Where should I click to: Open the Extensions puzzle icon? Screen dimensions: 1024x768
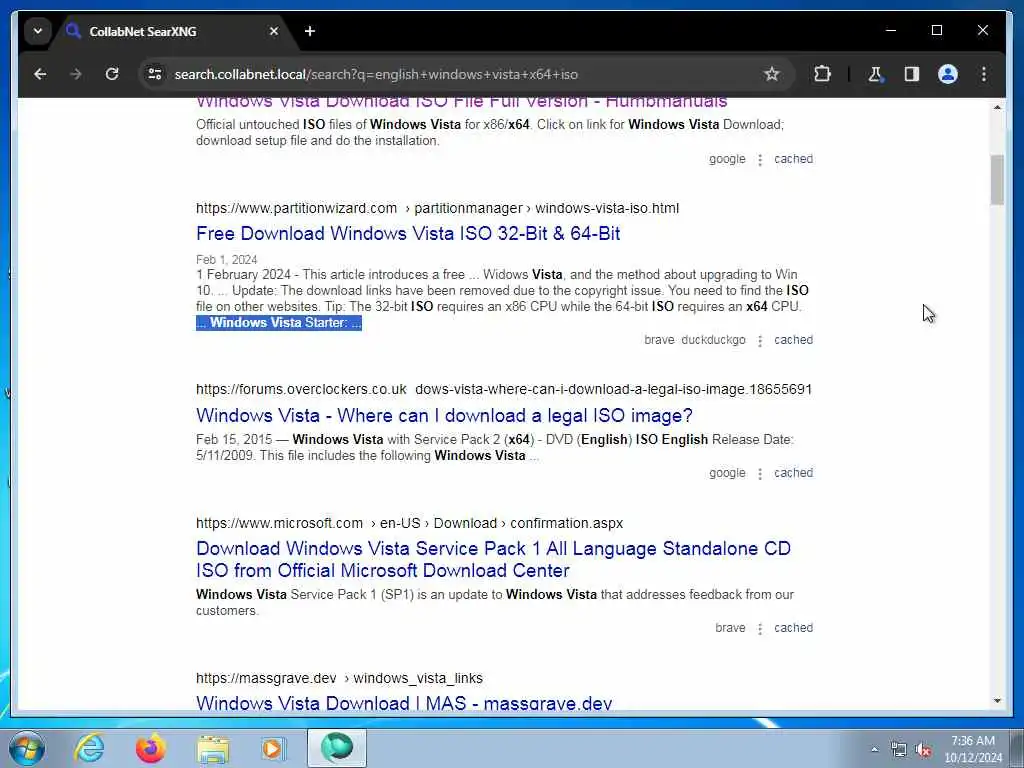822,74
